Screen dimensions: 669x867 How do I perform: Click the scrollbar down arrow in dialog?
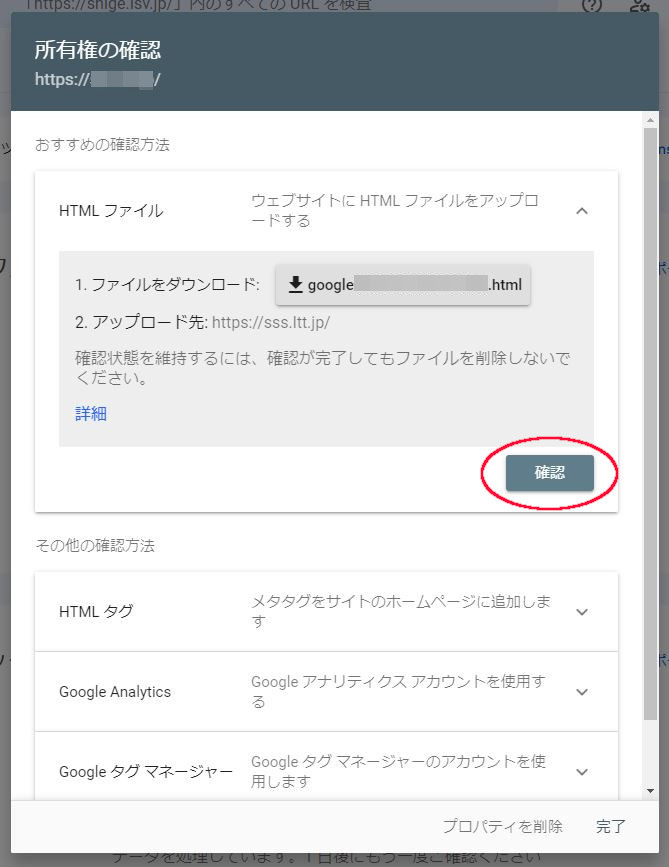[x=651, y=792]
